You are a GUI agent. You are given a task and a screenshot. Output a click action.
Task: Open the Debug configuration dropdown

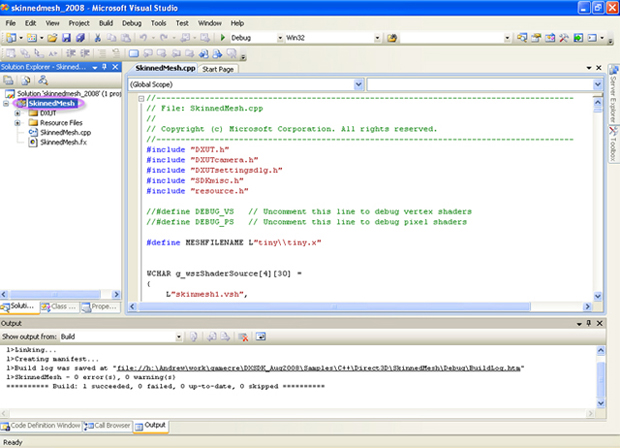point(280,38)
